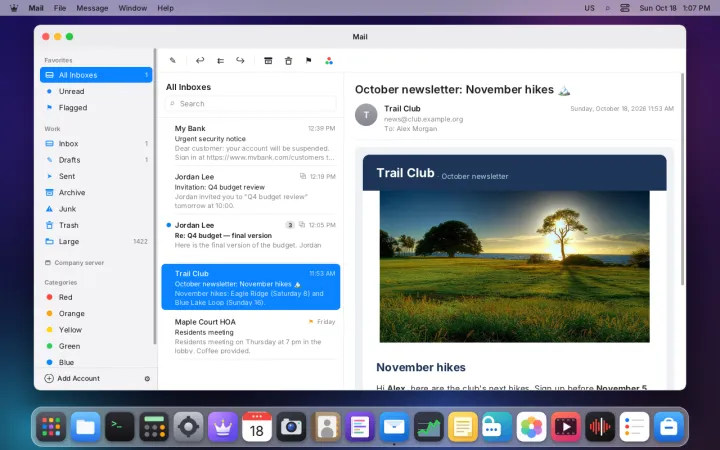Open the Archive folder in sidebar
This screenshot has width=720, height=450.
tap(96, 192)
